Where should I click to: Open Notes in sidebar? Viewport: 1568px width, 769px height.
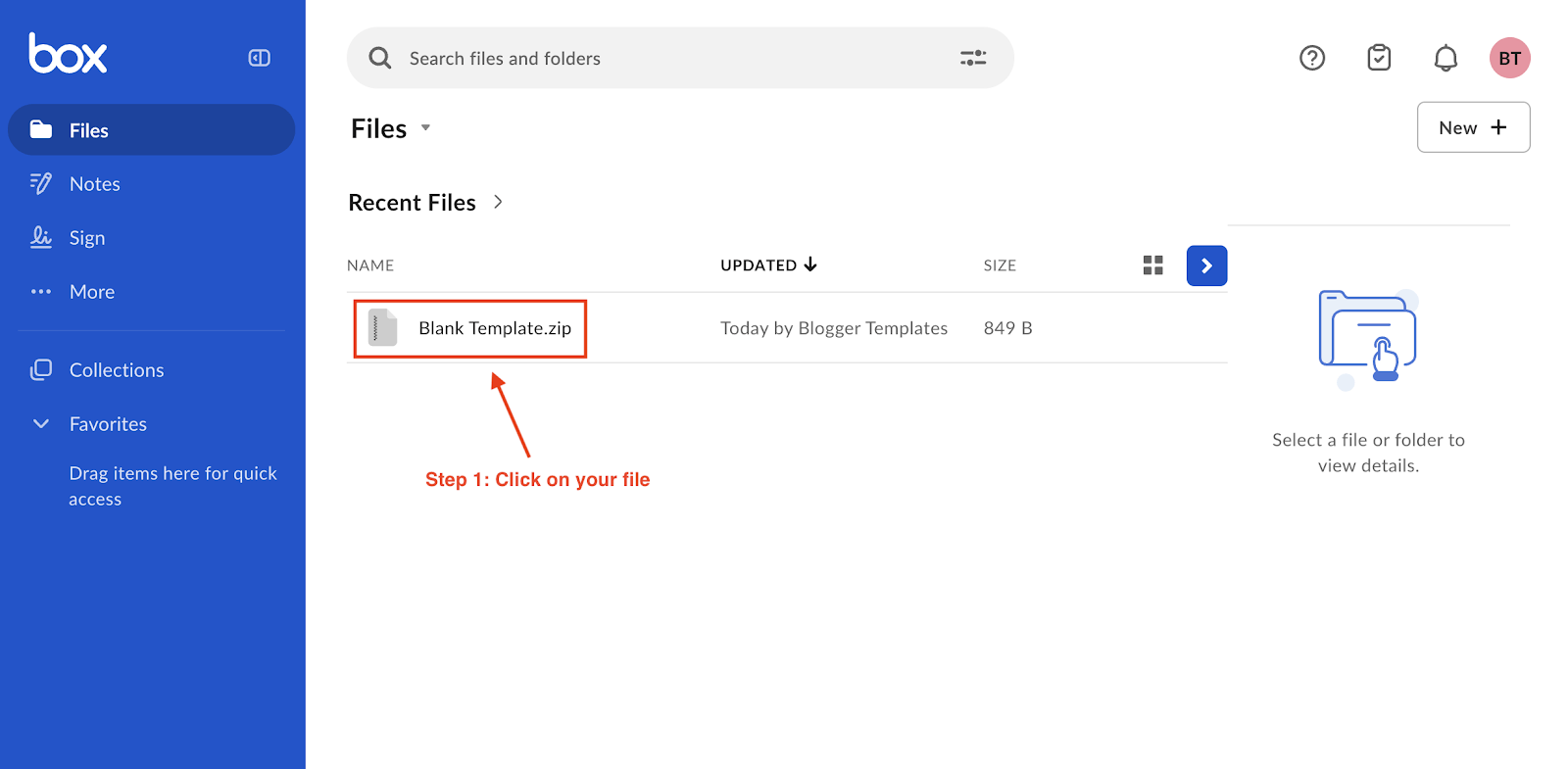(95, 183)
